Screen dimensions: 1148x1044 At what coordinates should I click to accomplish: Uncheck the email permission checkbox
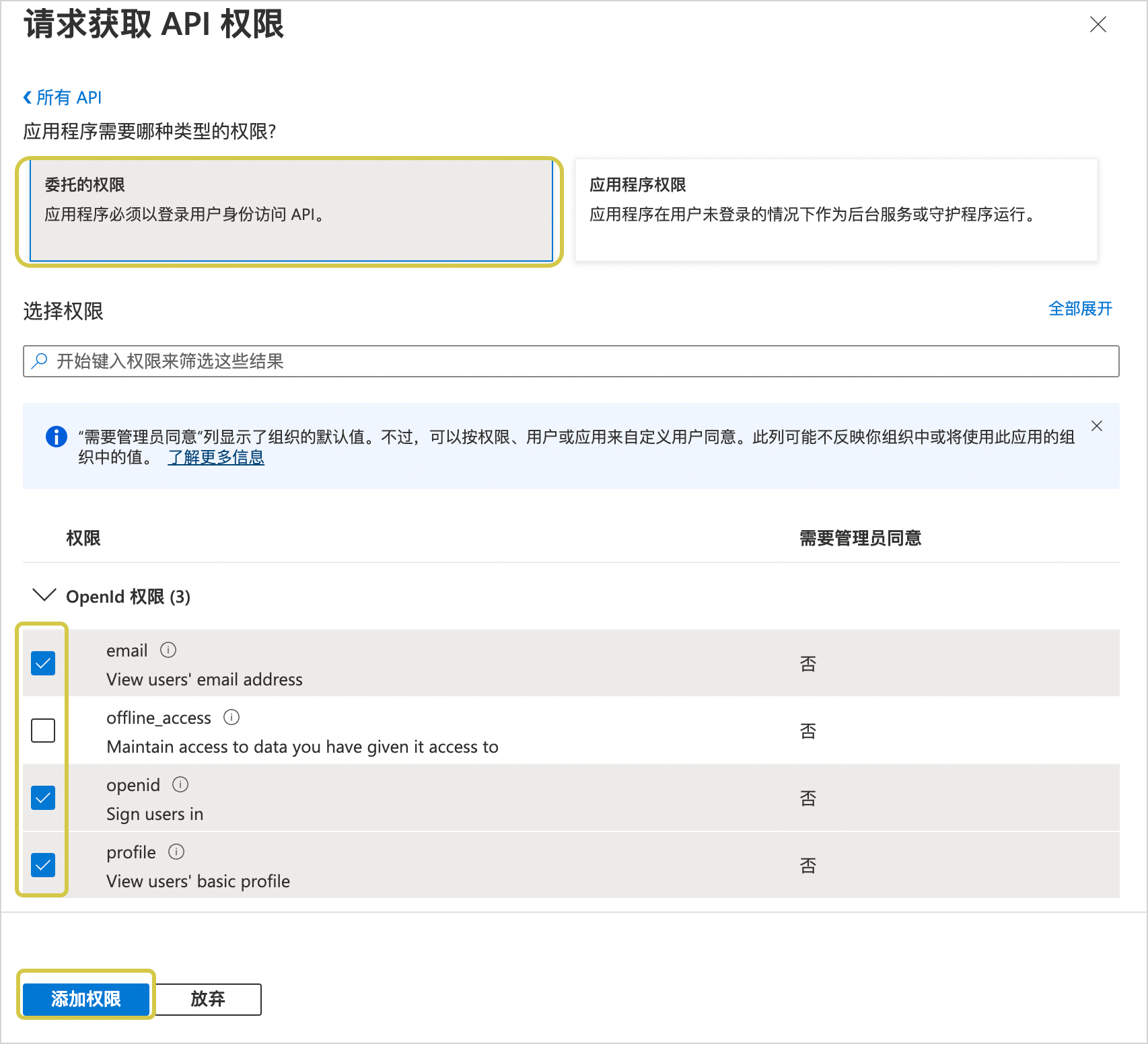click(43, 663)
